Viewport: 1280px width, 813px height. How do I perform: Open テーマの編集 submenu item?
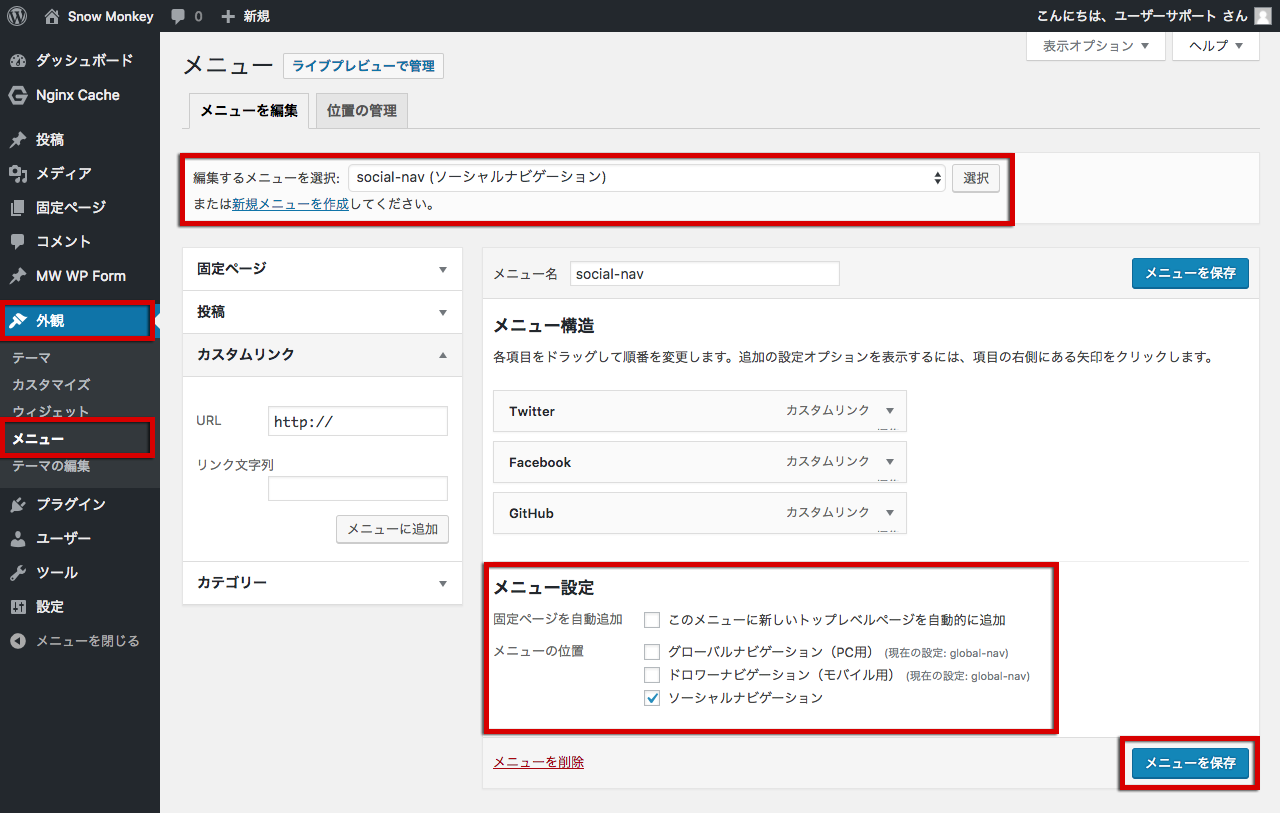pos(51,466)
